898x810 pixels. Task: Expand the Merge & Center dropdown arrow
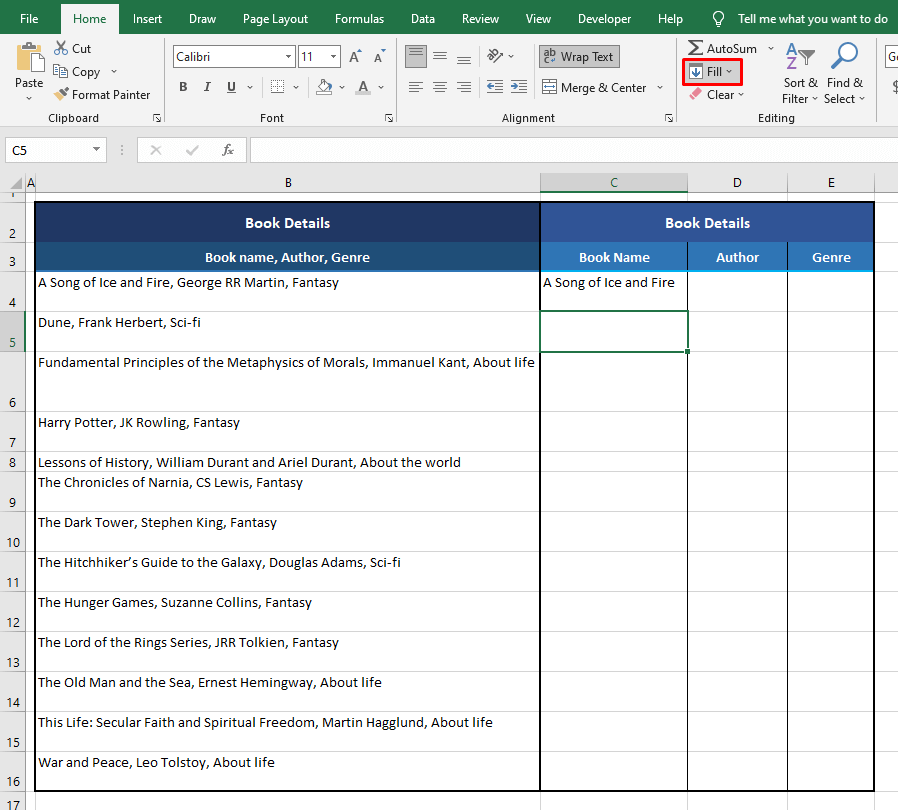pyautogui.click(x=659, y=87)
